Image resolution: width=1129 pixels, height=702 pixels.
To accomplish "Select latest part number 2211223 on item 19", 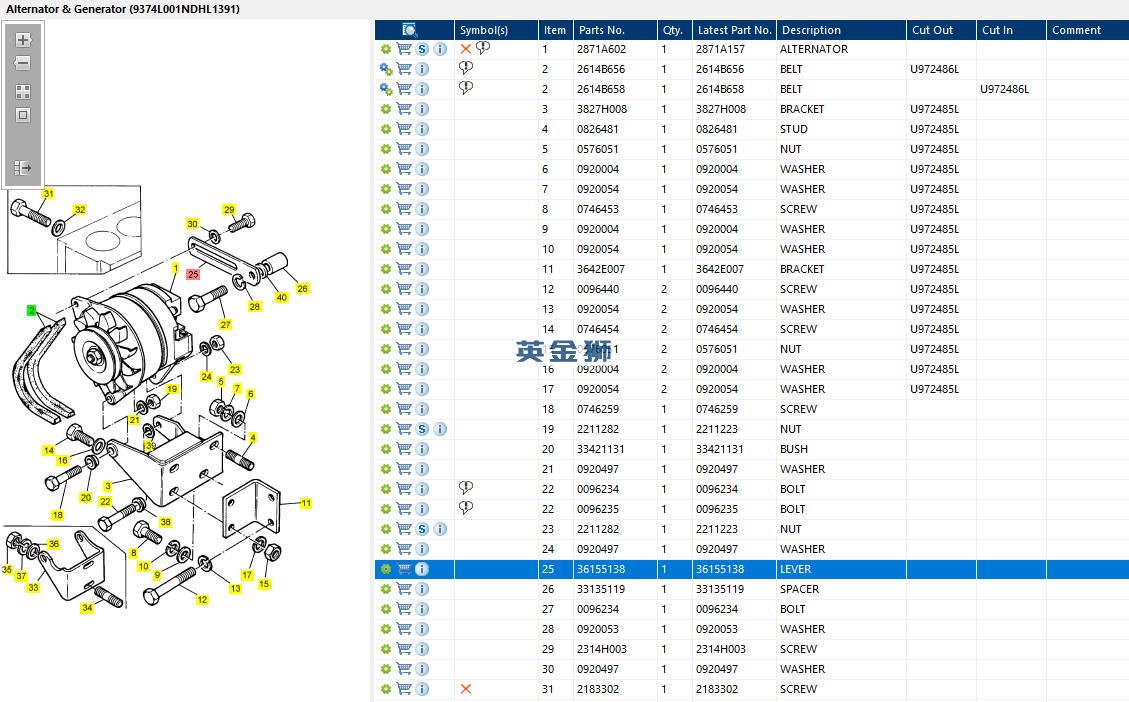I will tap(716, 429).
